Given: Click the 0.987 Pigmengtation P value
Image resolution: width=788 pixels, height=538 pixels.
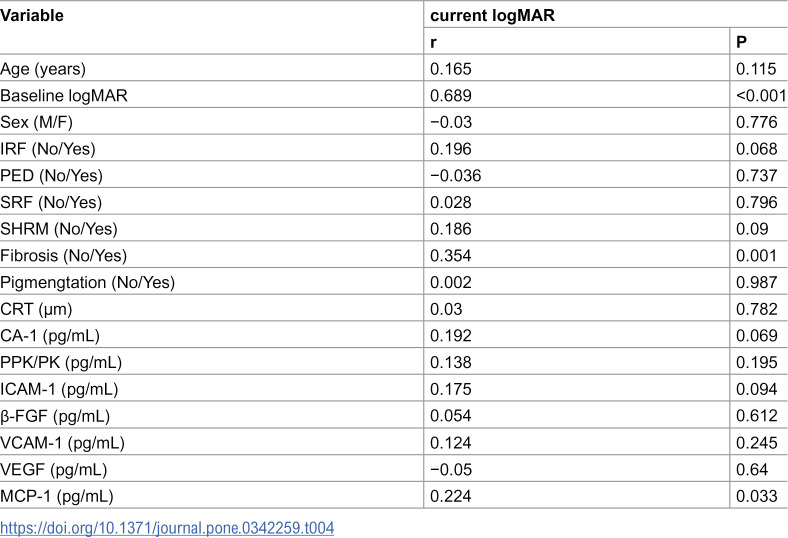Looking at the screenshot, I should pyautogui.click(x=757, y=282).
